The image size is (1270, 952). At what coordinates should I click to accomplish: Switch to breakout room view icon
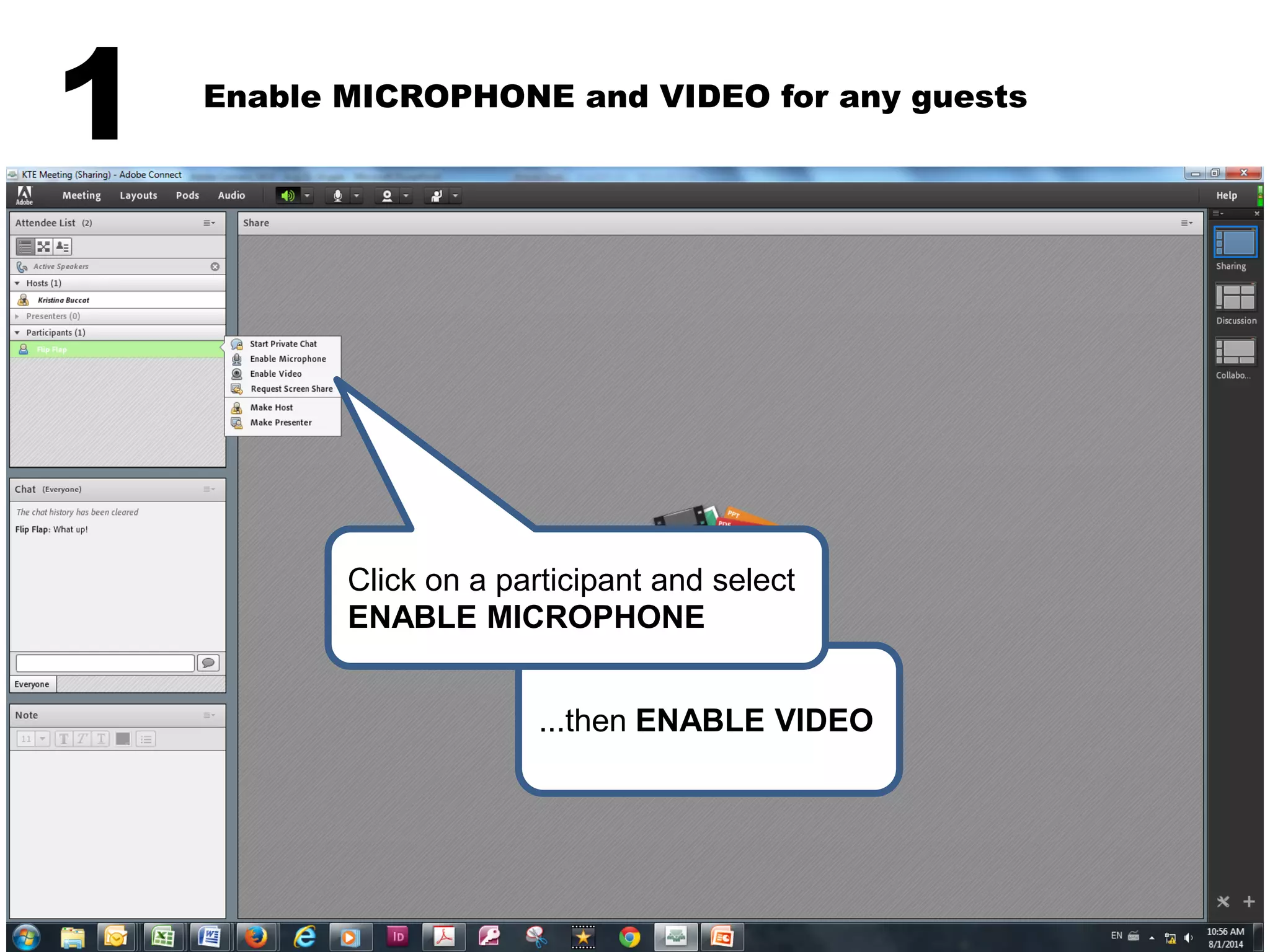click(x=43, y=247)
